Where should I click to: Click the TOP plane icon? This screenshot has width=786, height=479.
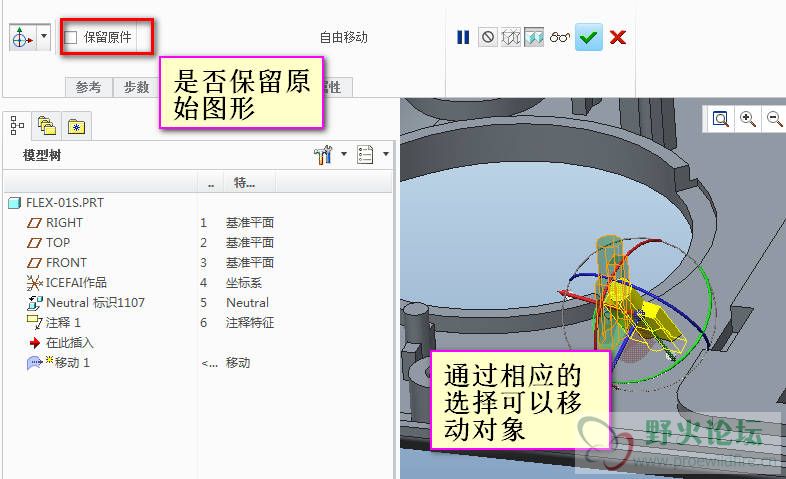tap(34, 243)
